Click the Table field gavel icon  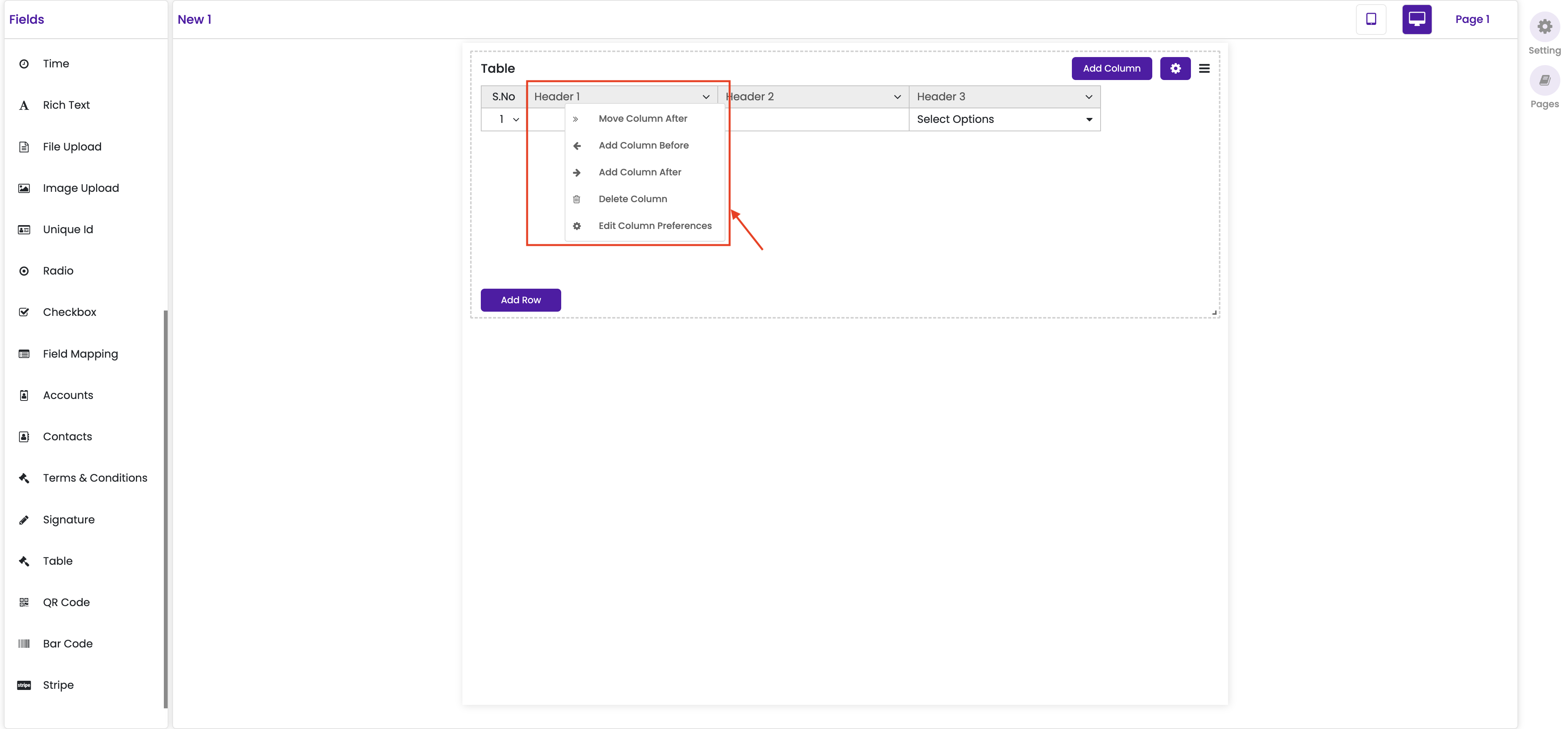click(24, 561)
